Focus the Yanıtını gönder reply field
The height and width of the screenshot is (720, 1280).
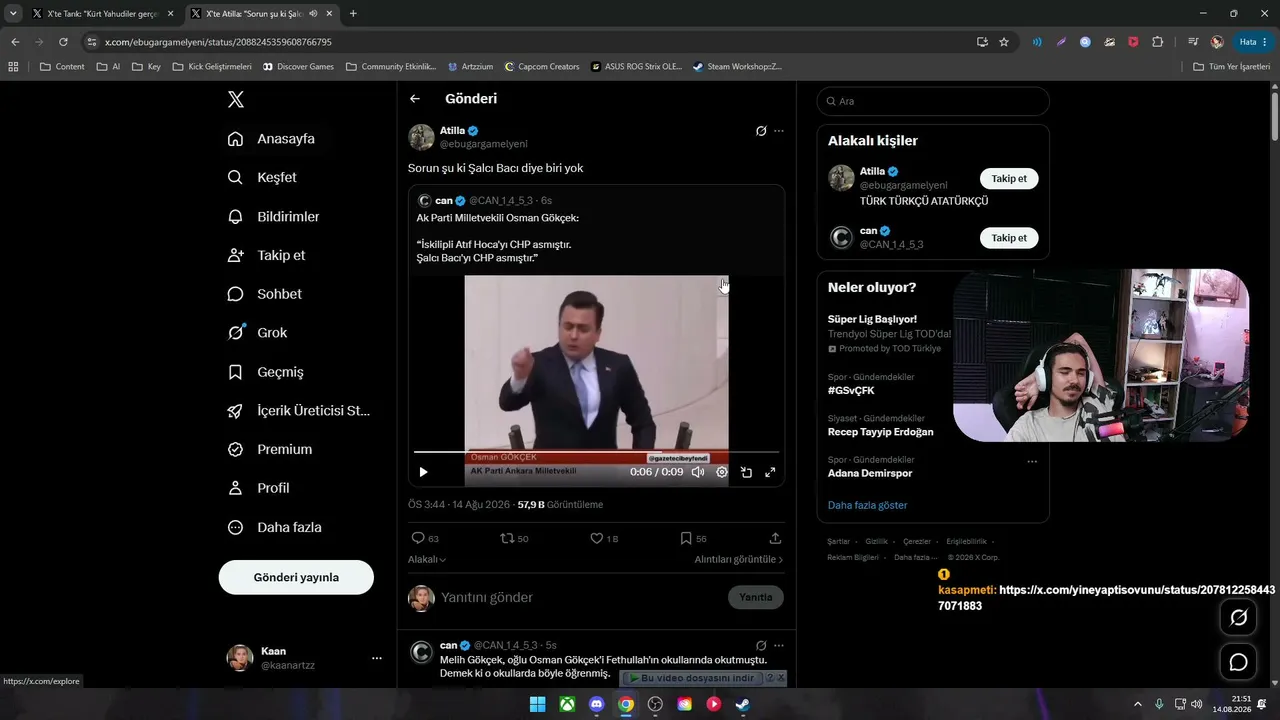point(580,597)
